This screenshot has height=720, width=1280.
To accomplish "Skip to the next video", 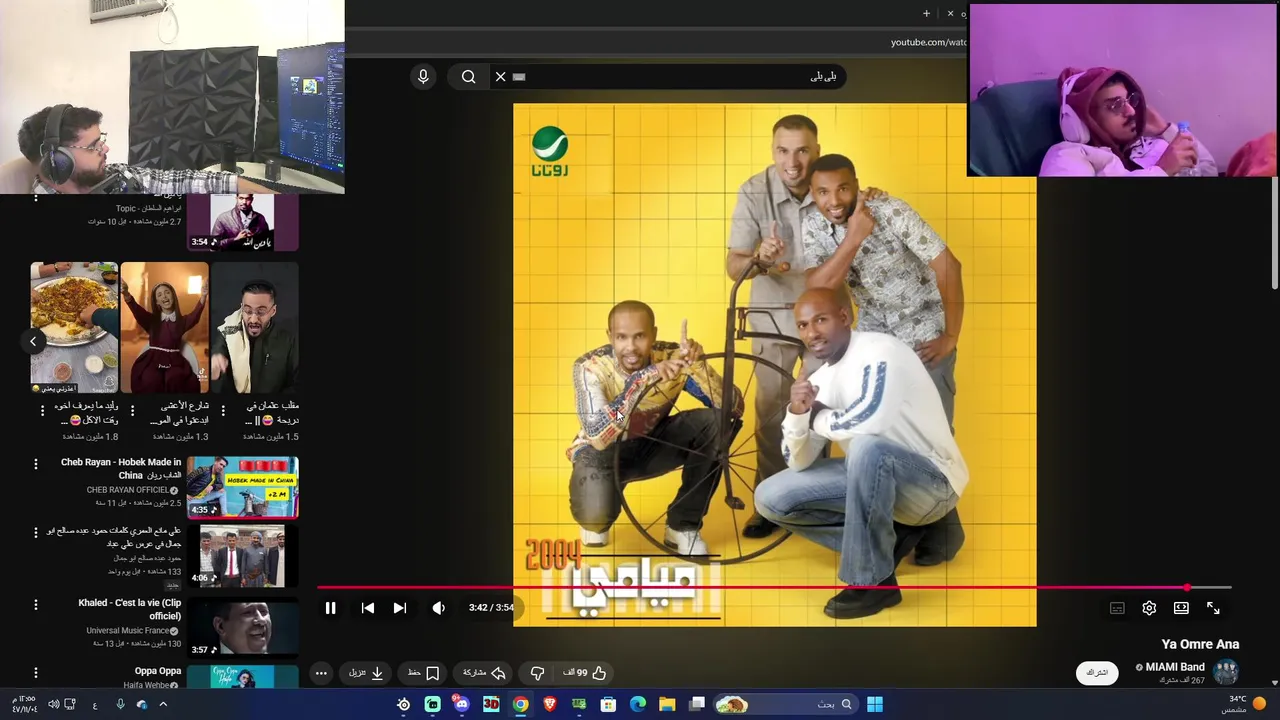I will pyautogui.click(x=400, y=608).
